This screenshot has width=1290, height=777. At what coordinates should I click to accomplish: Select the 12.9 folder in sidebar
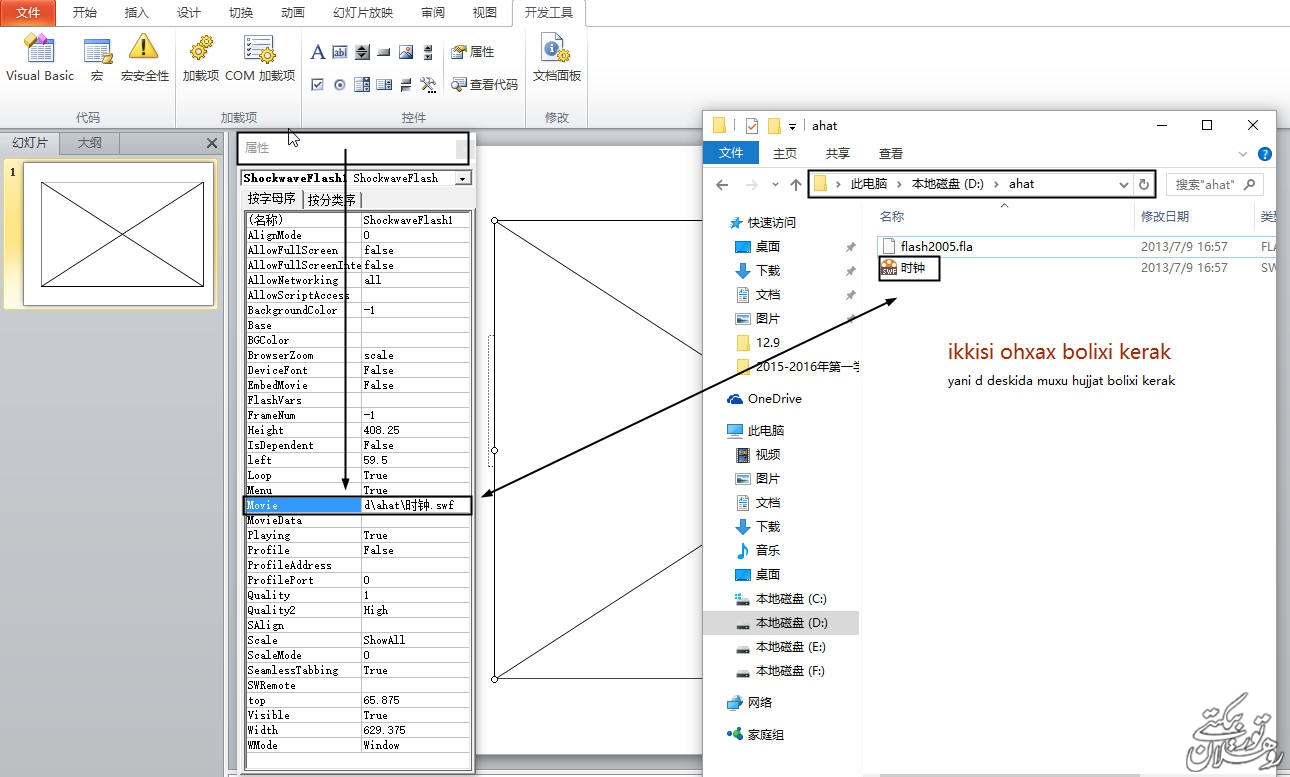(x=758, y=343)
